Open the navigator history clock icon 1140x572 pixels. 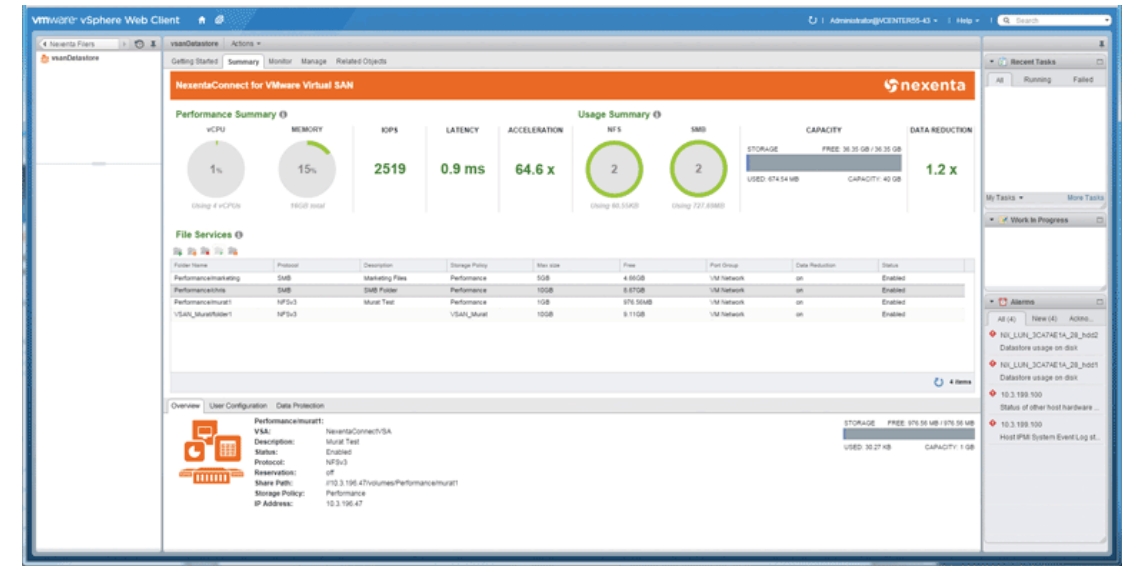[x=140, y=44]
